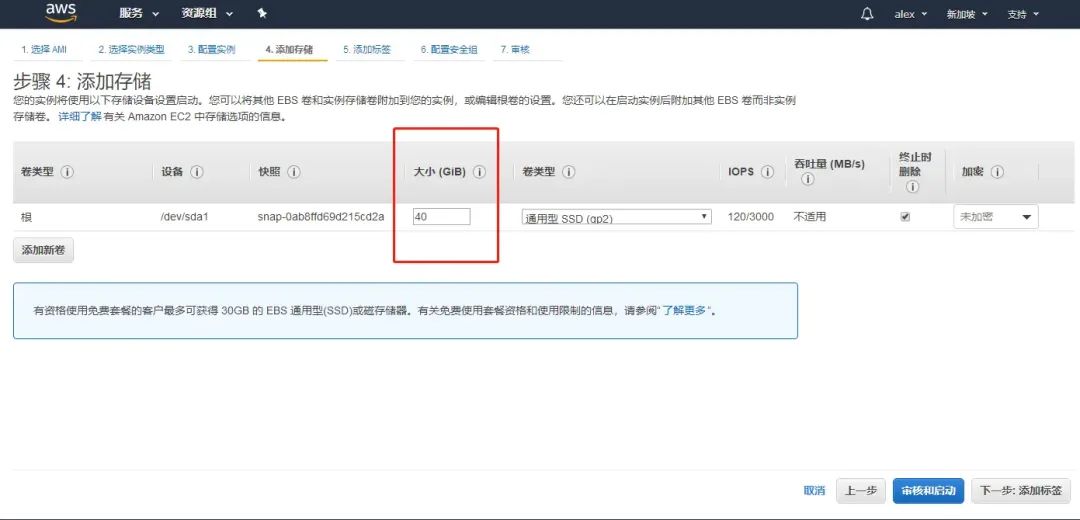The image size is (1080, 520).
Task: Click info icon under 终止时删除 header
Action: tap(913, 187)
